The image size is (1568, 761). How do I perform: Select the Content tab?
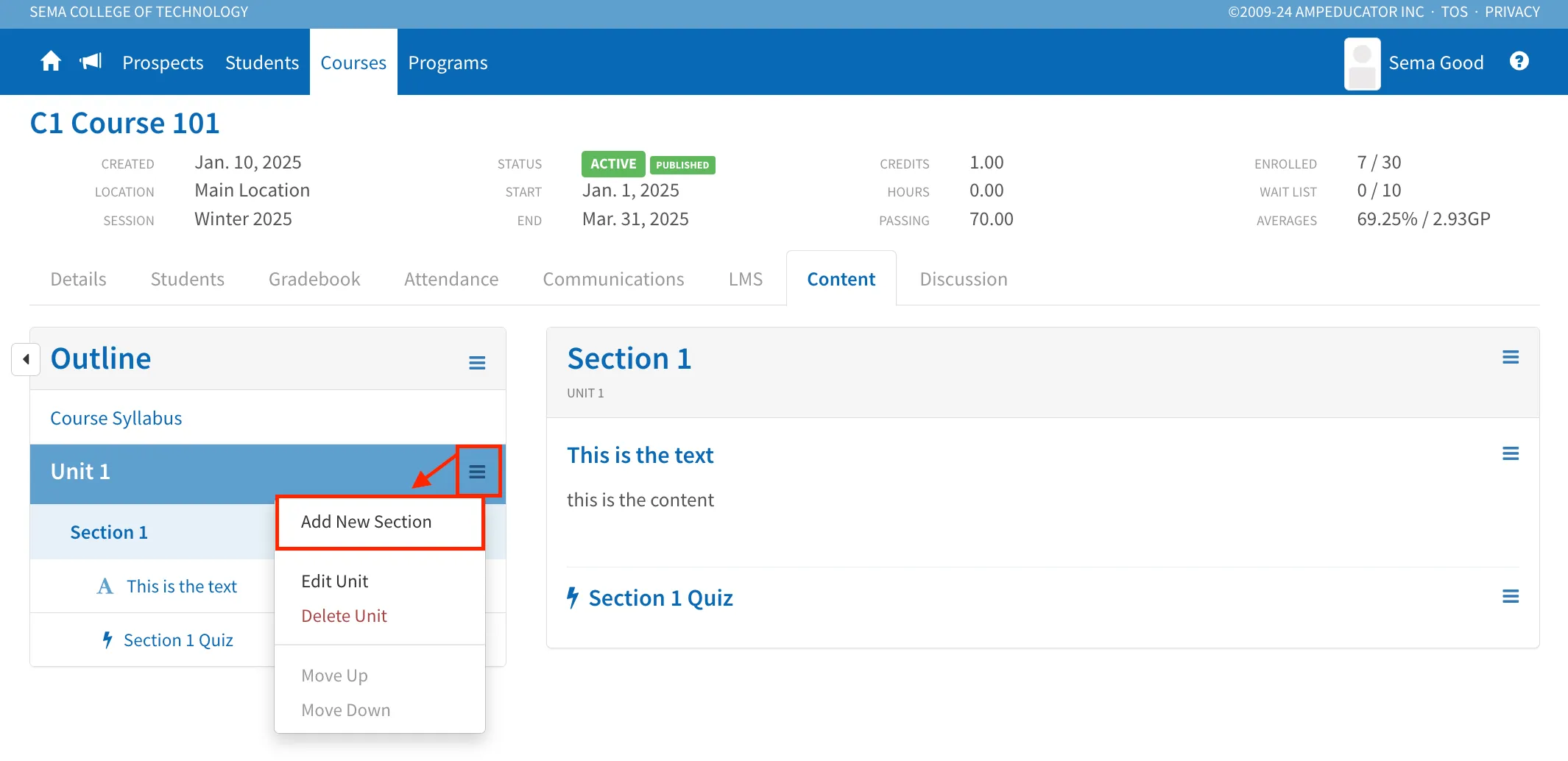(x=841, y=279)
